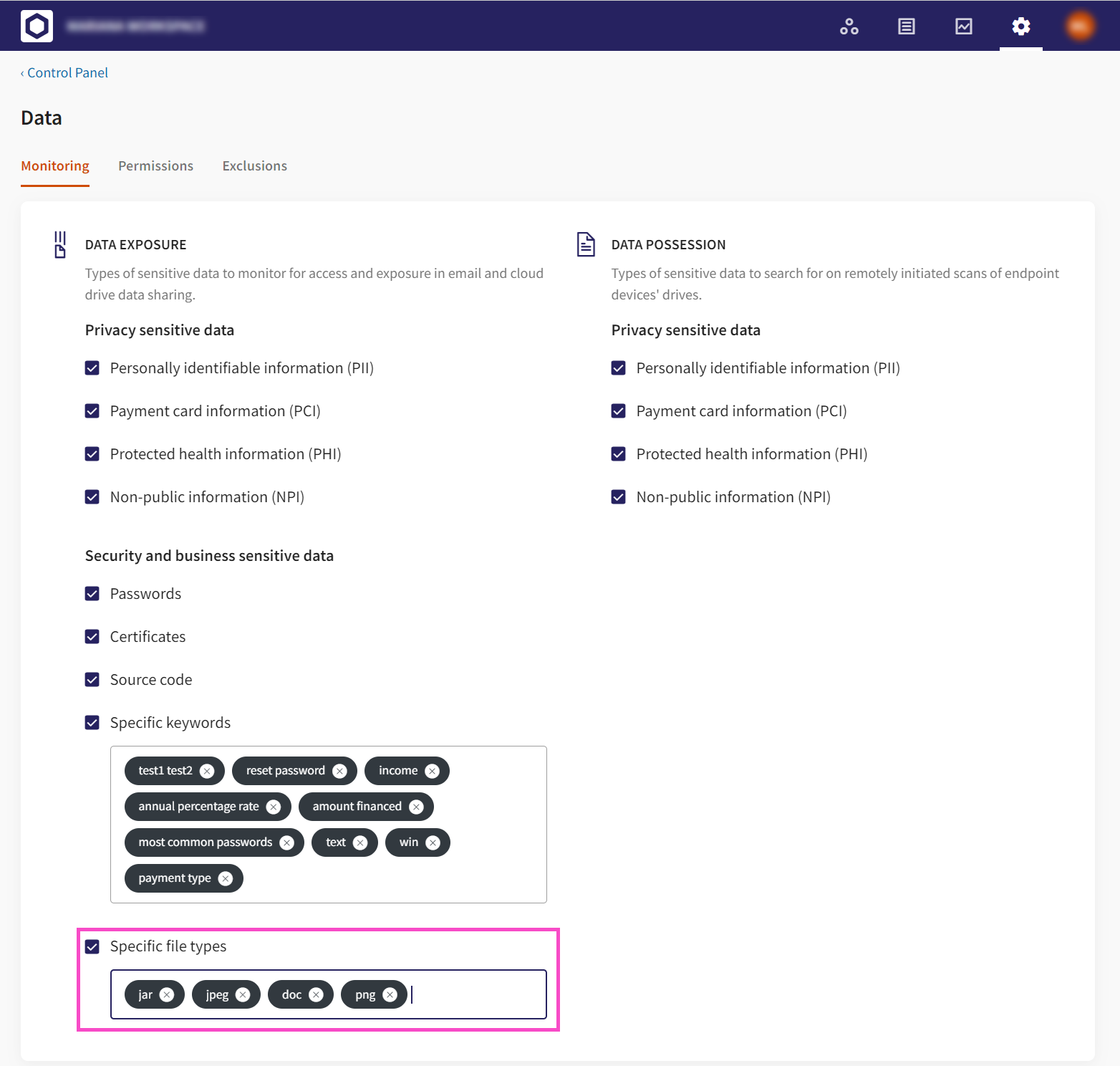Delete the 'png' file type chip
Viewport: 1120px width, 1066px height.
coord(390,994)
